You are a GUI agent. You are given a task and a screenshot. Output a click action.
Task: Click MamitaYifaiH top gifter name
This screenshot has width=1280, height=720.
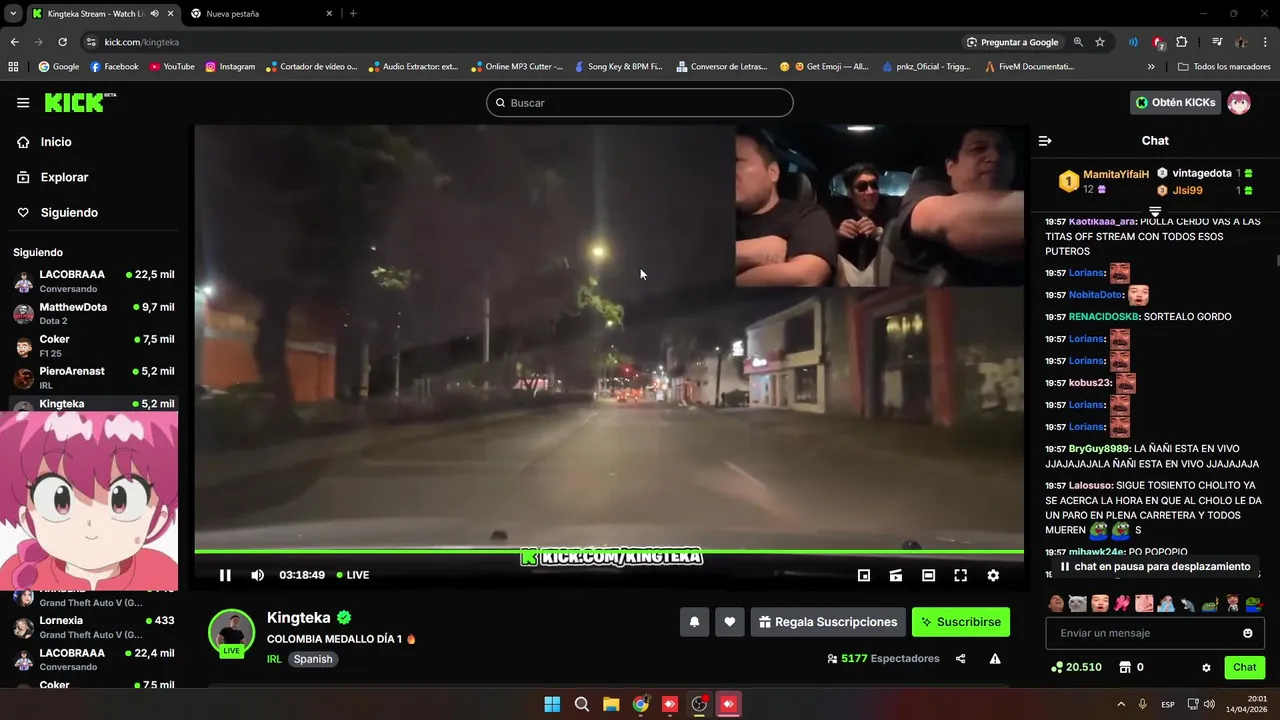[1116, 174]
